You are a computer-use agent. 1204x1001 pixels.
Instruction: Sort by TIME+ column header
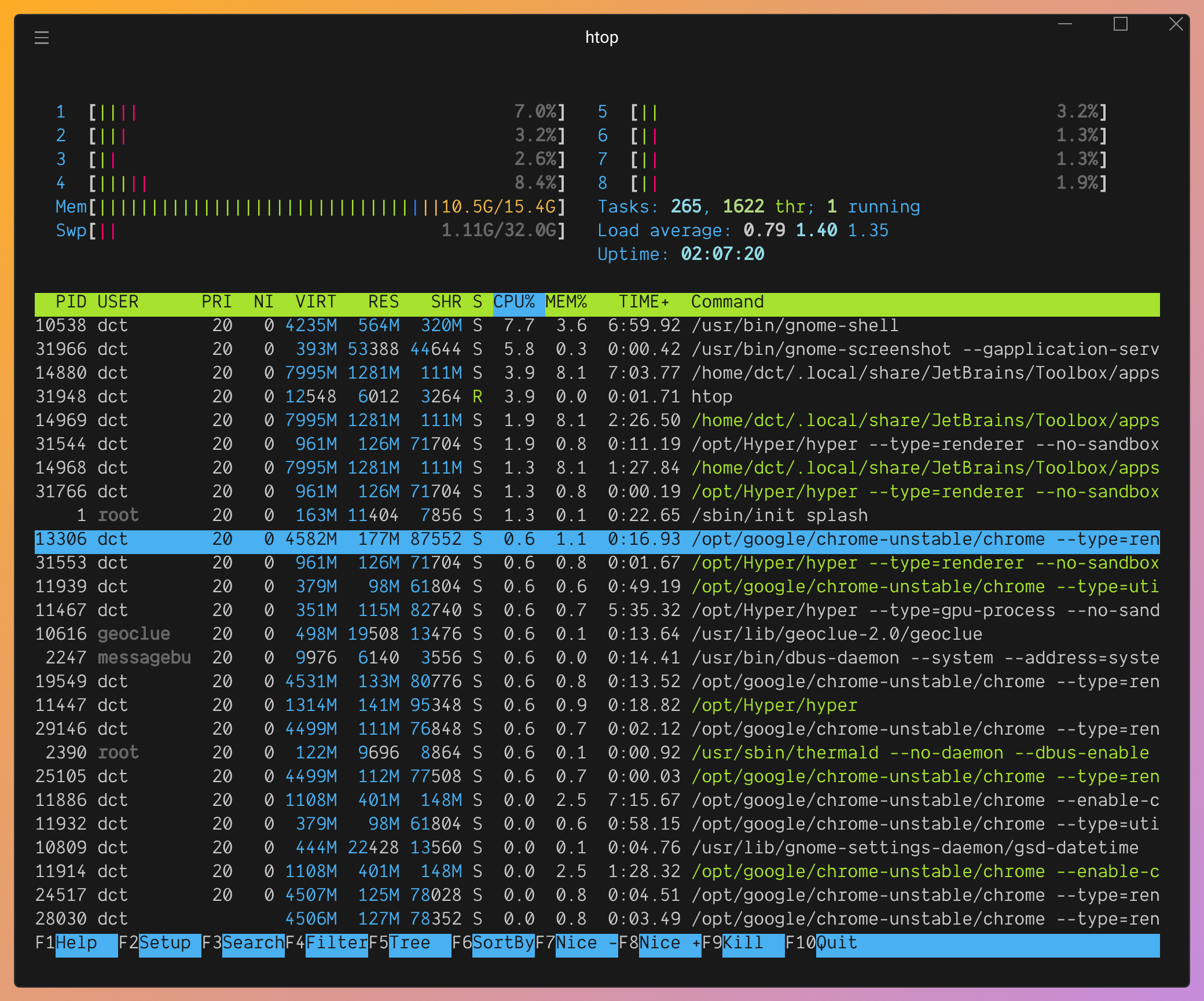click(x=644, y=302)
